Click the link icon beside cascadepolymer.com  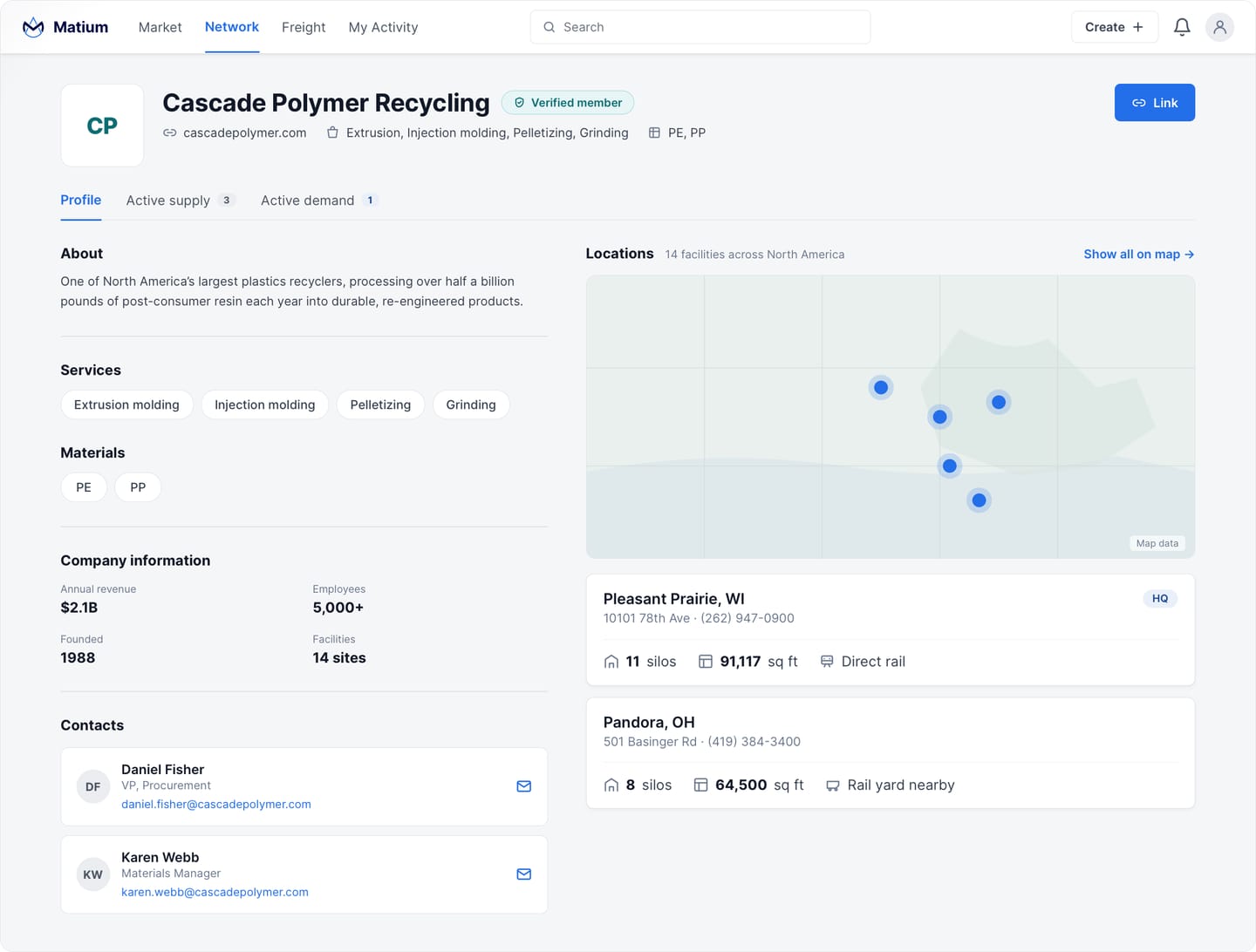coord(170,133)
